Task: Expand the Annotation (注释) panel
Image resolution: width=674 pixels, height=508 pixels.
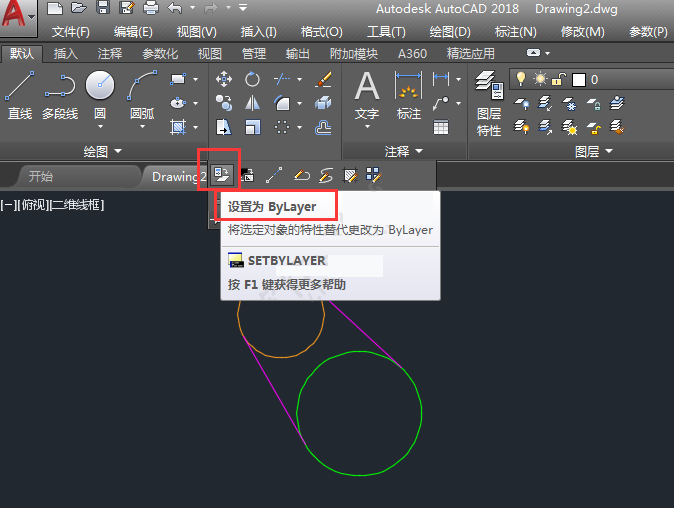Action: click(403, 151)
